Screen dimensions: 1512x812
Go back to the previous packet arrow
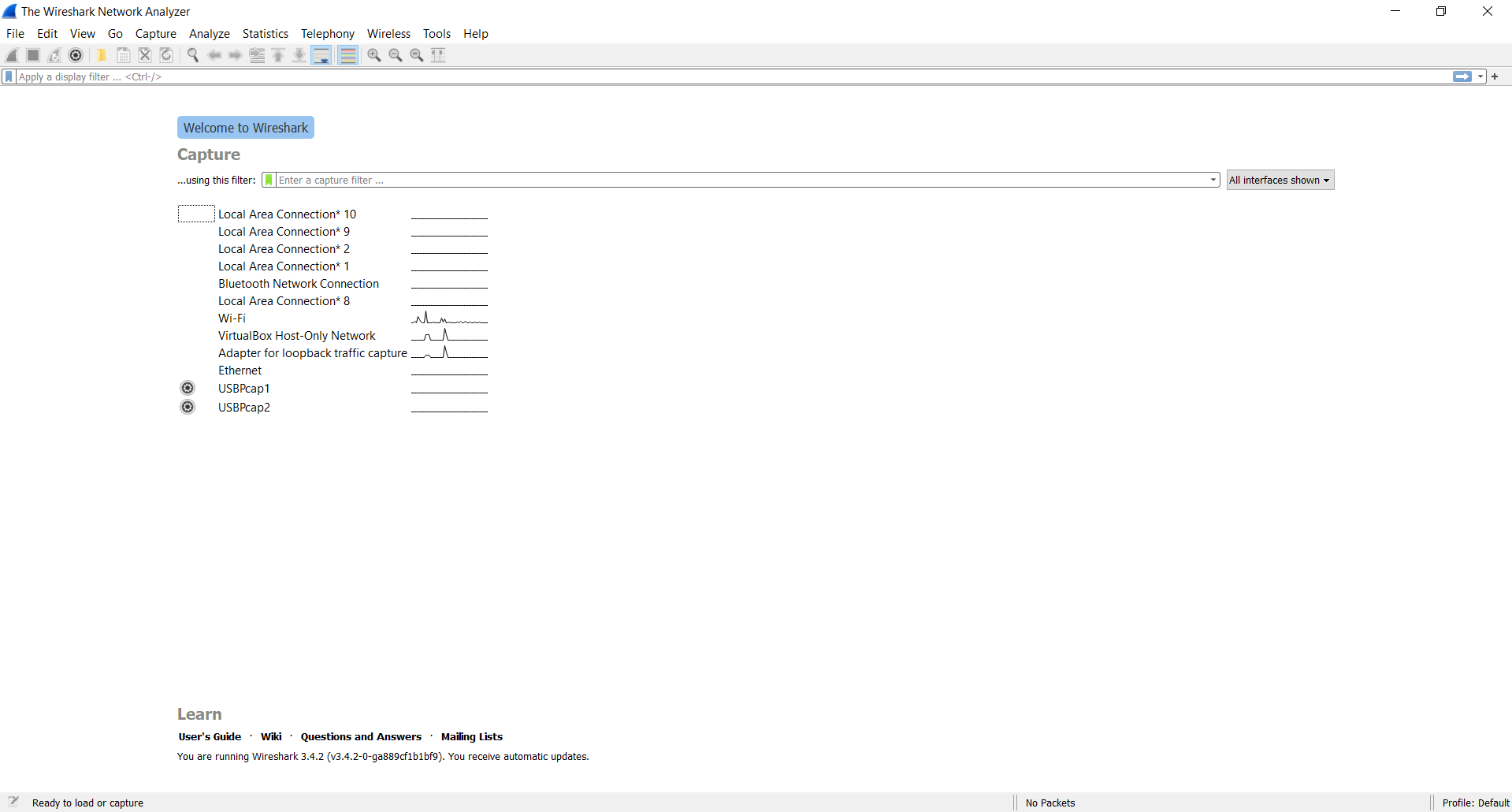pyautogui.click(x=214, y=55)
